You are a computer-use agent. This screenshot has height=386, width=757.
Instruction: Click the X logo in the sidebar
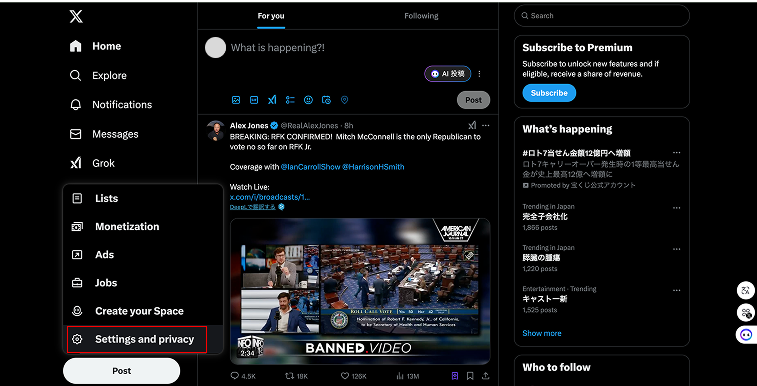click(x=76, y=16)
